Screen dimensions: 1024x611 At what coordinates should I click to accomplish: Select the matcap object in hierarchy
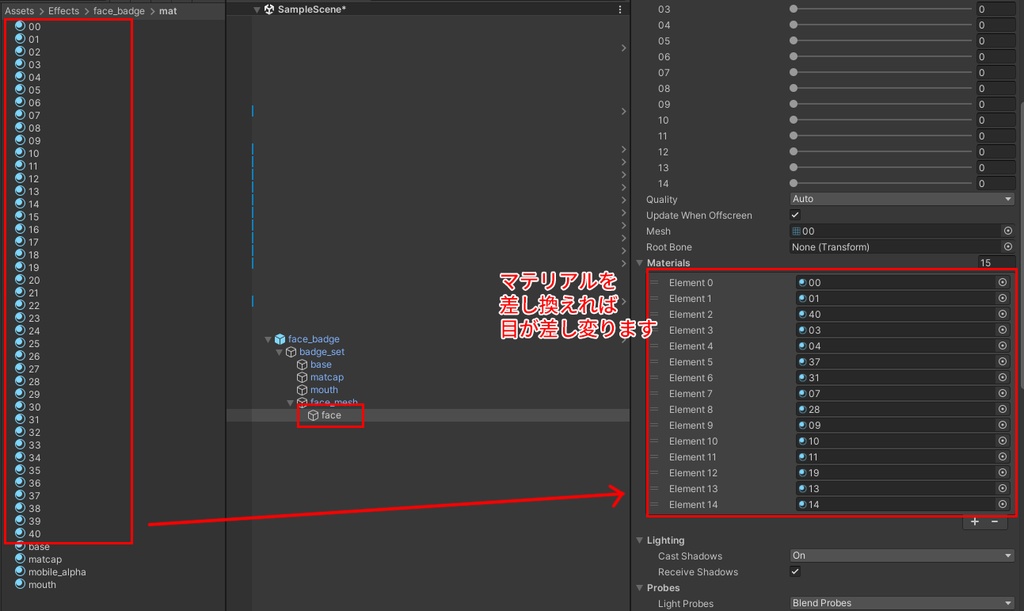pyautogui.click(x=320, y=377)
